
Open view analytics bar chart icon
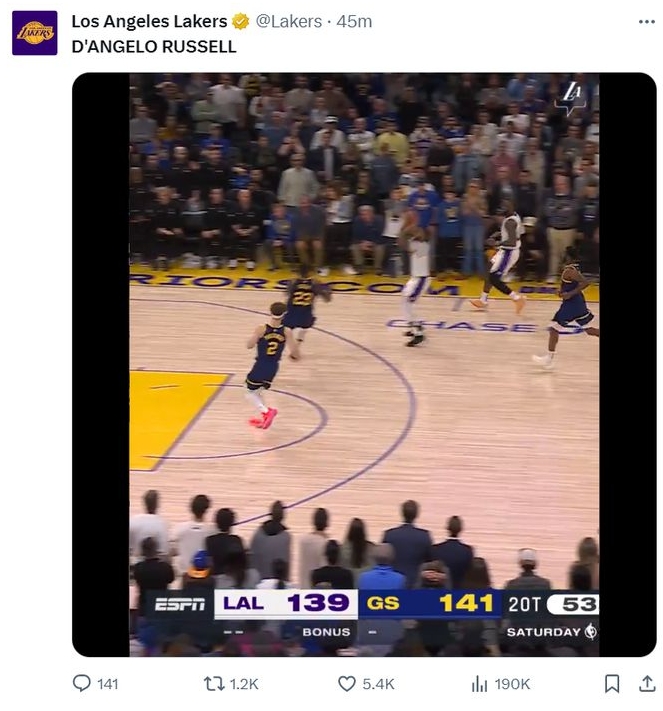point(479,683)
